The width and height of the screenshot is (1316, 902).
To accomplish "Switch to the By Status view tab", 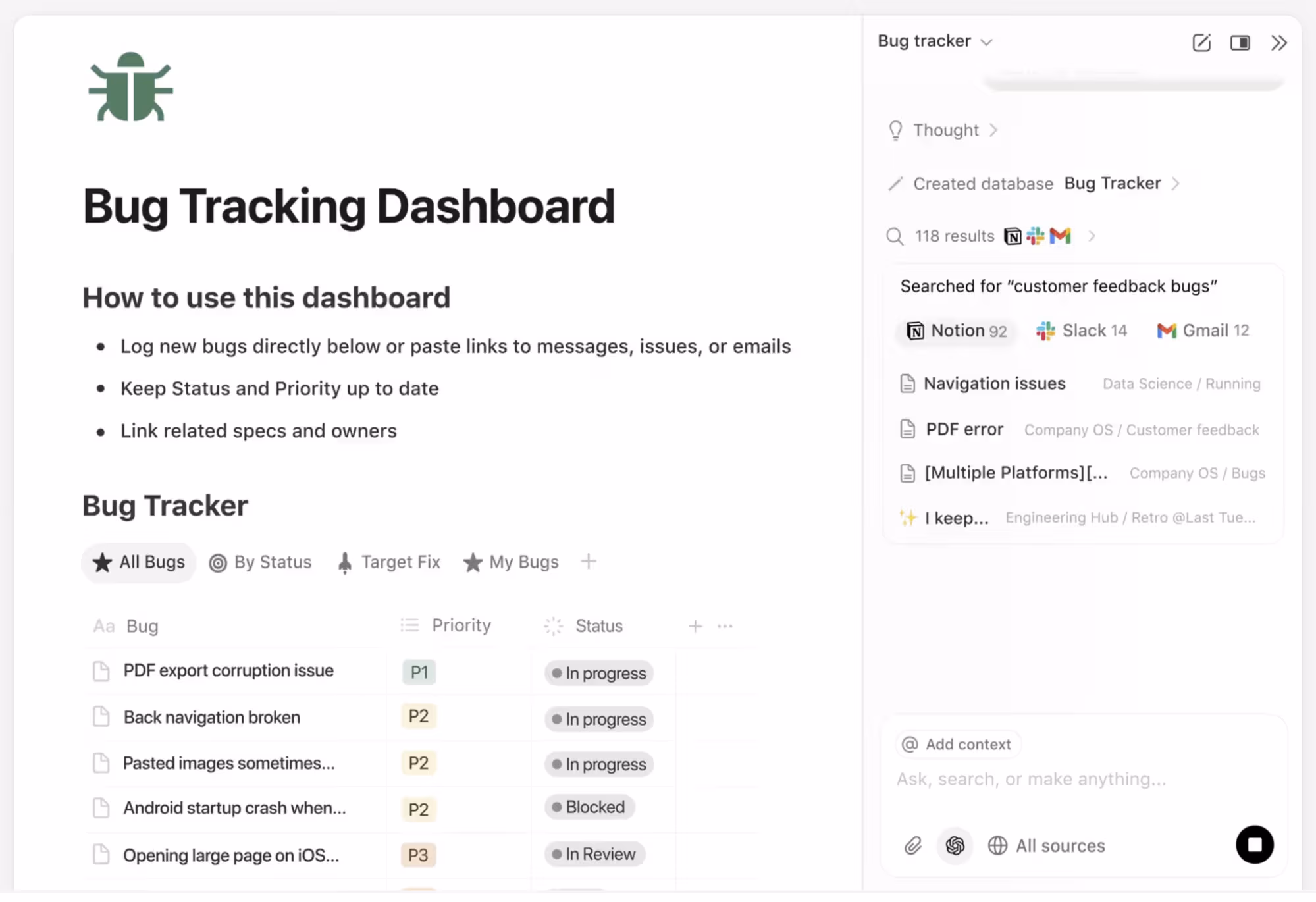I will click(260, 562).
